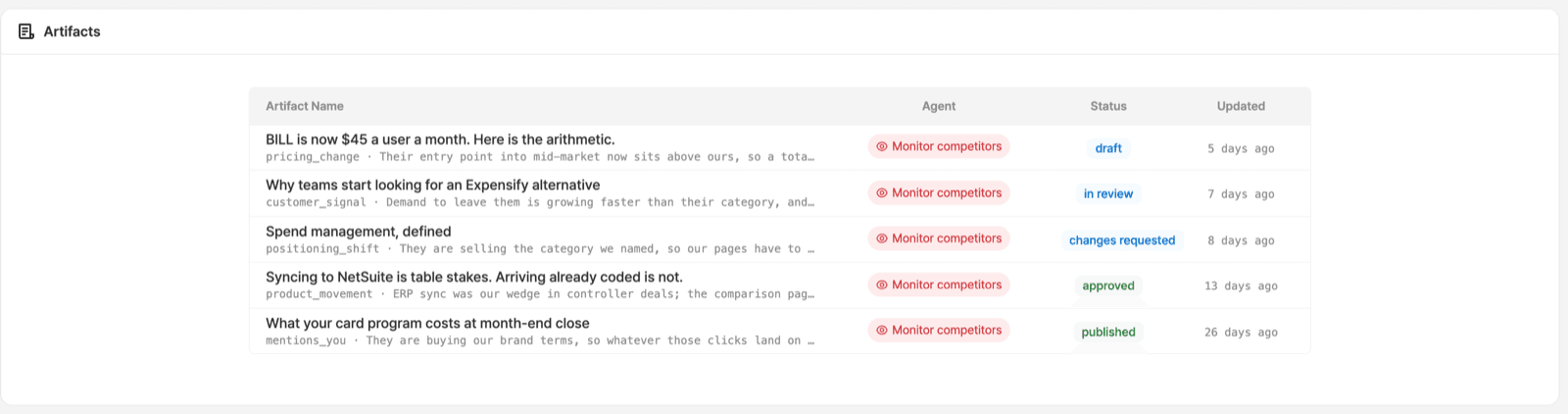Click eye icon in card program row badge
This screenshot has height=414, width=1568.
(x=882, y=331)
